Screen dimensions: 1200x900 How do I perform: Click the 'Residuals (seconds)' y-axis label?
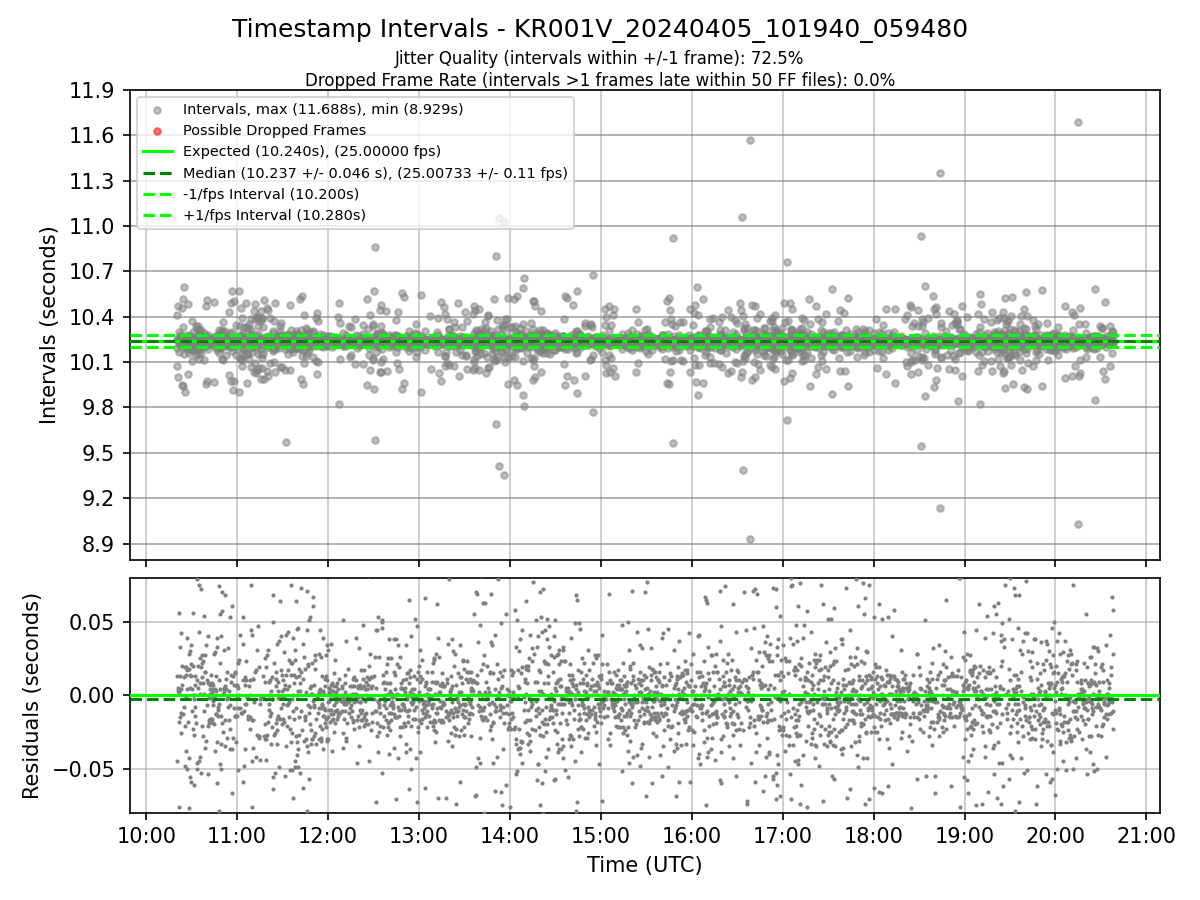(x=31, y=696)
